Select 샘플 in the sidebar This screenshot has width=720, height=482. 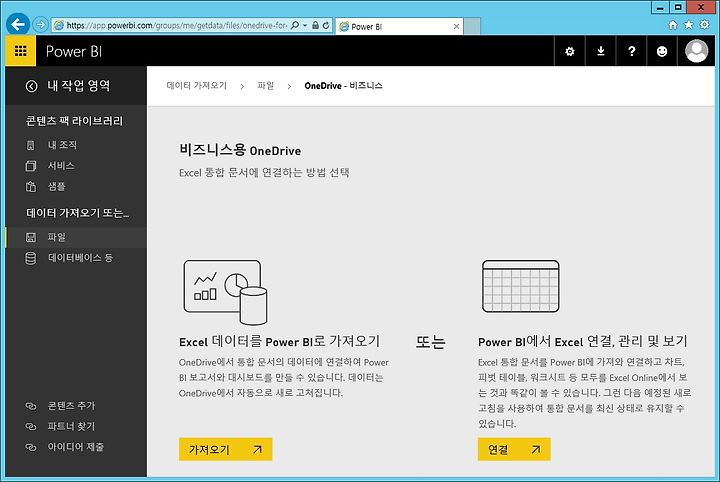click(x=56, y=186)
